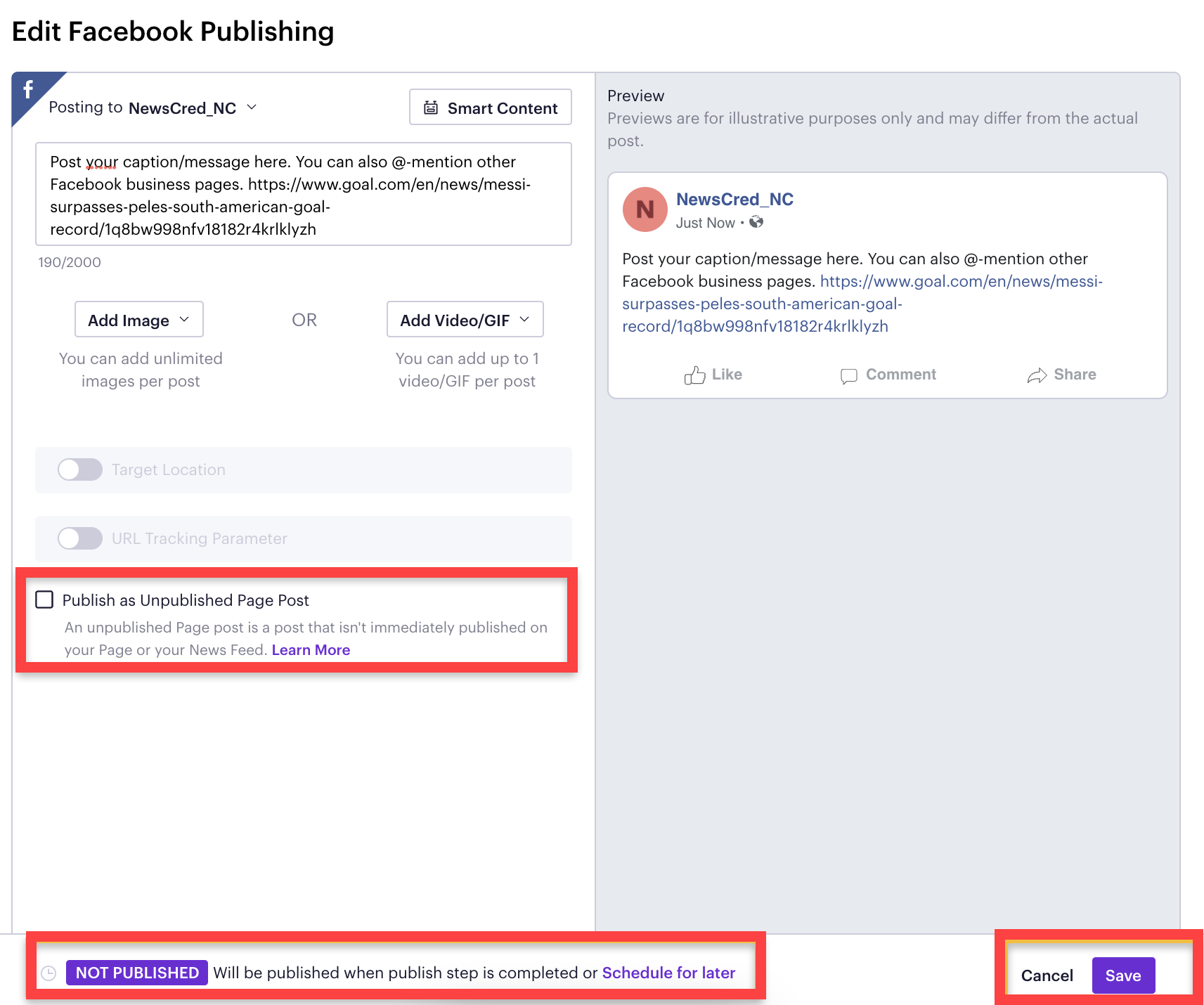Click the URL Tracking Parameter label

[x=200, y=538]
